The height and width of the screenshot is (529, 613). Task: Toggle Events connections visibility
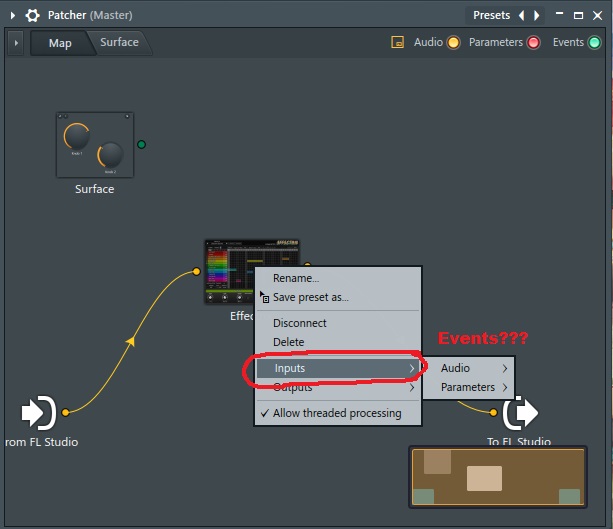click(x=594, y=42)
